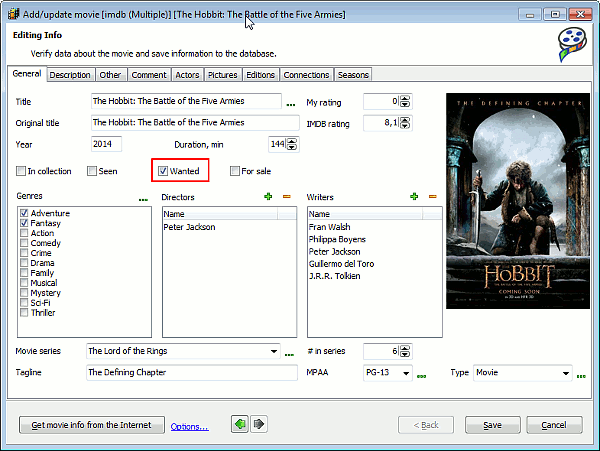Click into the Title input field

click(186, 101)
